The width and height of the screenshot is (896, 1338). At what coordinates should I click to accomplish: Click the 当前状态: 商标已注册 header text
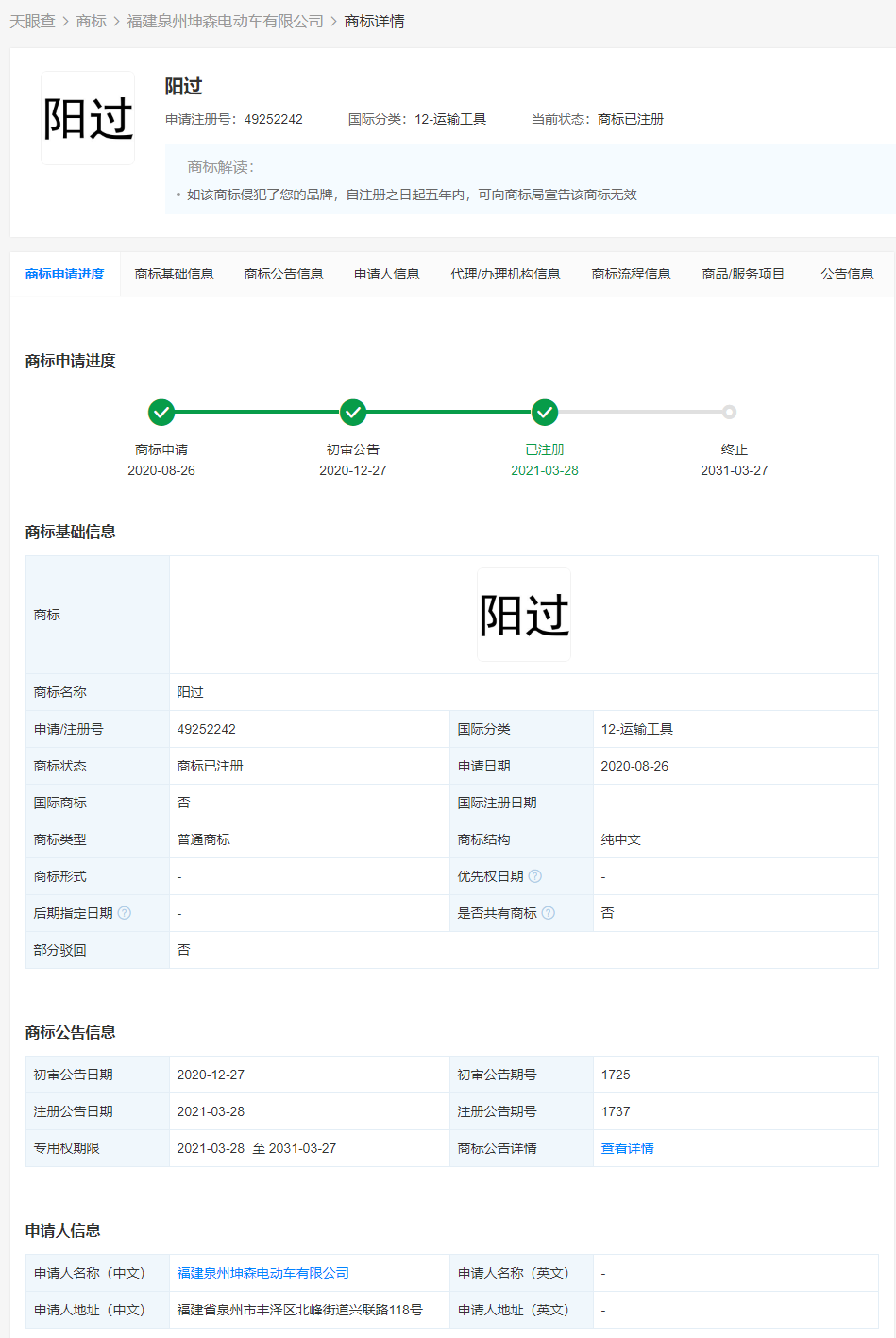click(598, 119)
